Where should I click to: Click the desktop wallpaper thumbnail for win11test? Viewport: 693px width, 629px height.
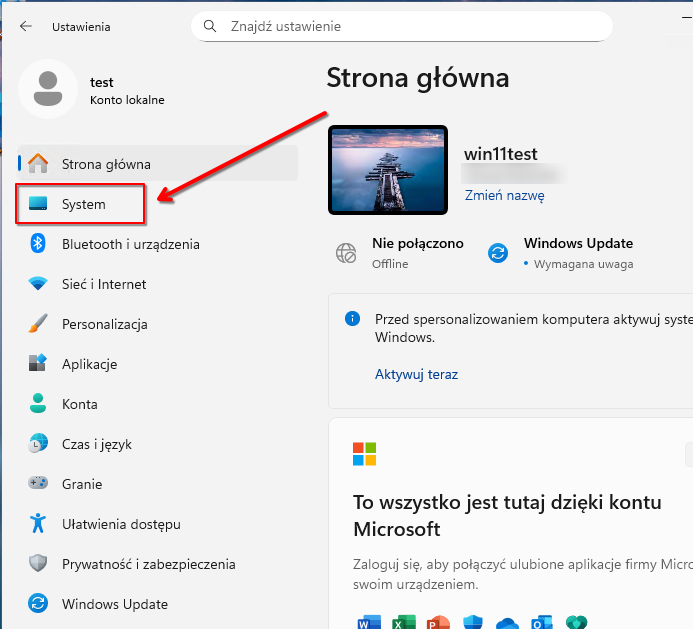(x=388, y=170)
